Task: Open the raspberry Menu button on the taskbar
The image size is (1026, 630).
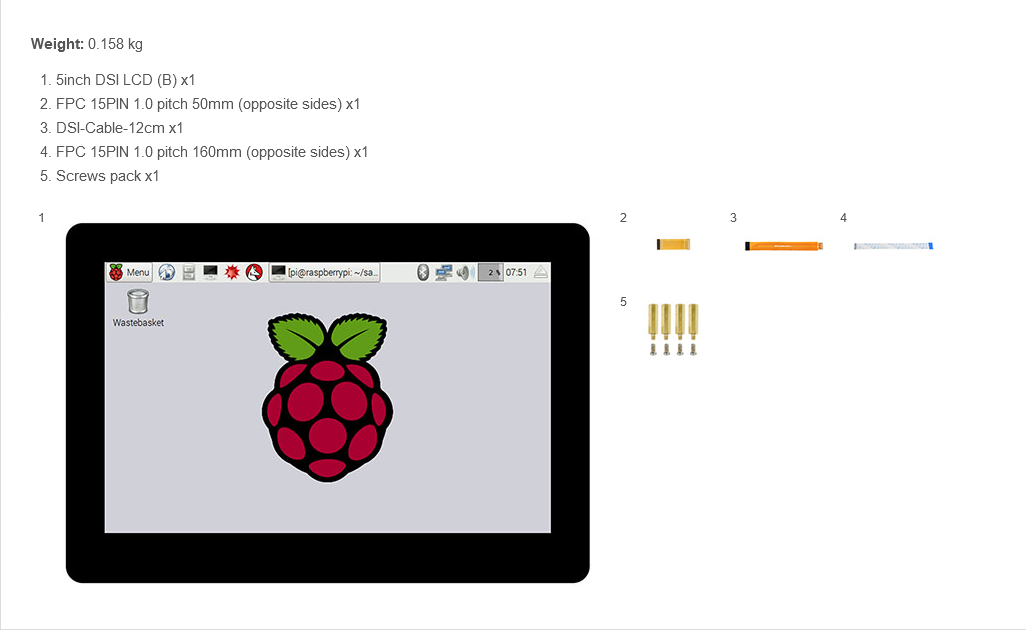Action: (130, 272)
